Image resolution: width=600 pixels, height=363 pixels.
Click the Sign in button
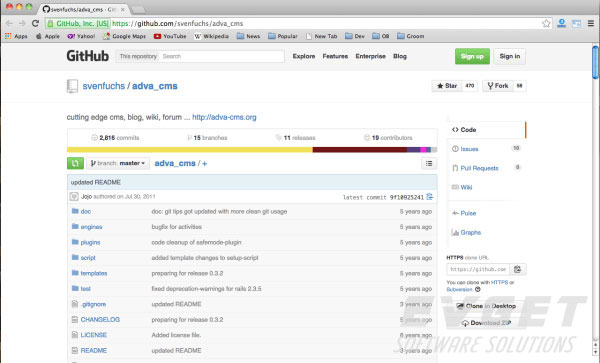(x=509, y=56)
